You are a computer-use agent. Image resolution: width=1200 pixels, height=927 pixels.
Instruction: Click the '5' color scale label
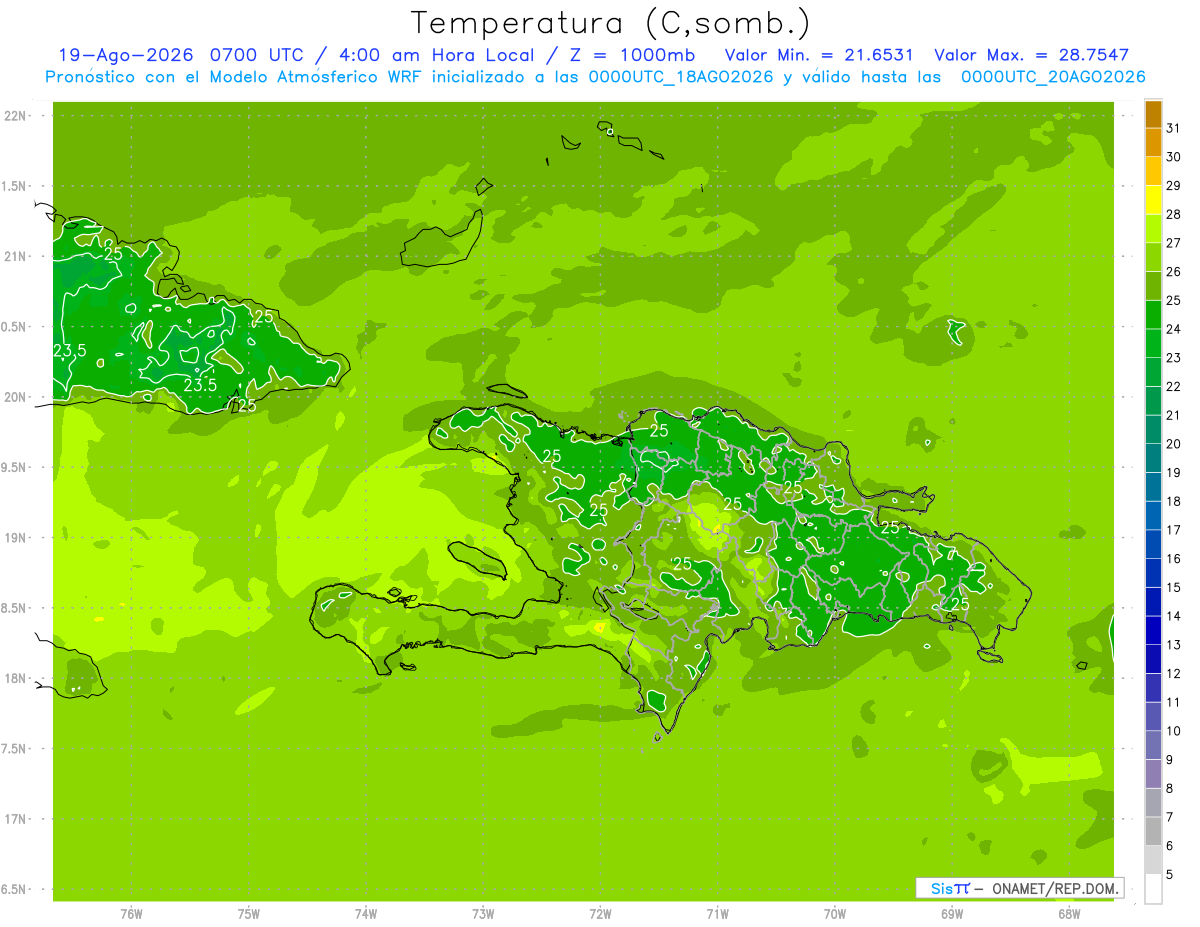(1170, 874)
